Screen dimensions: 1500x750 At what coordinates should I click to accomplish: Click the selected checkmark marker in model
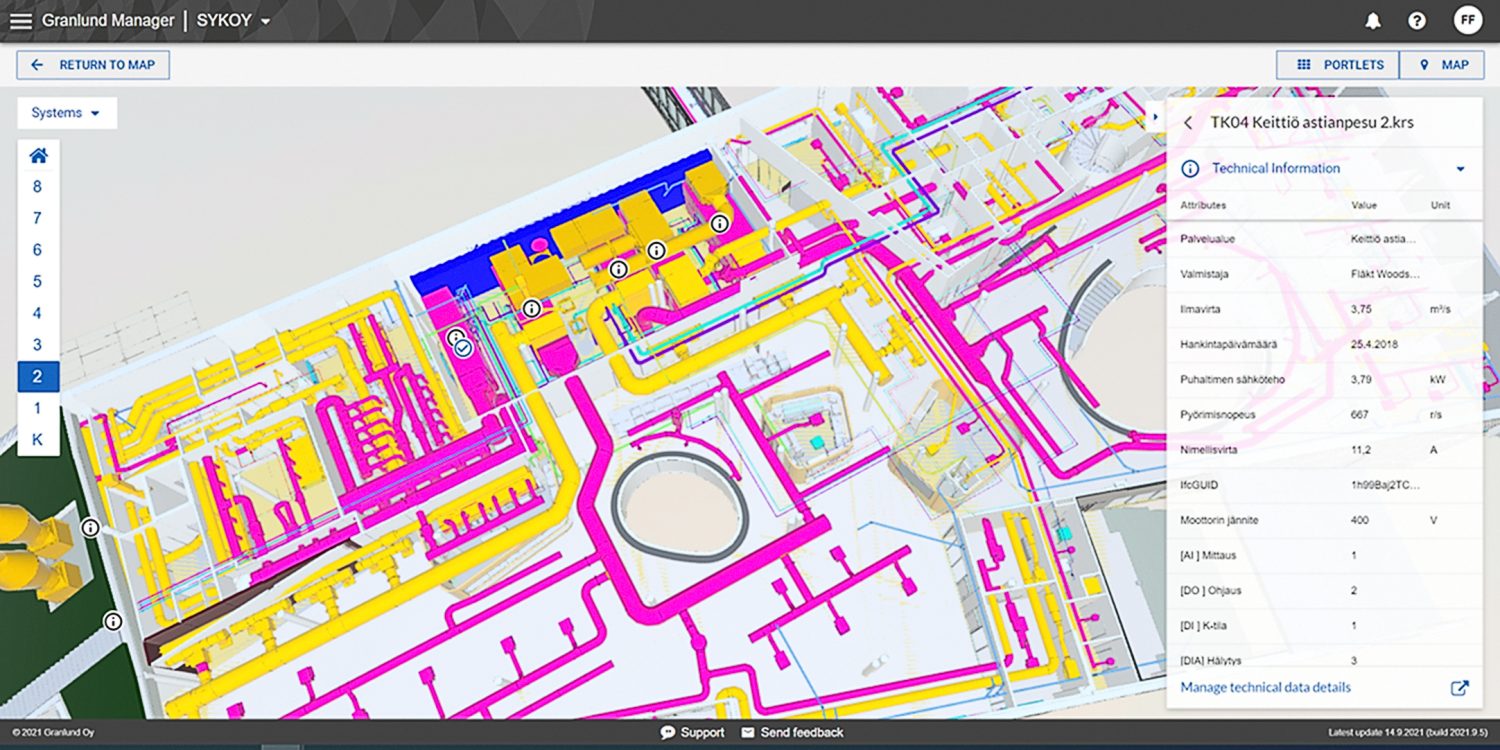tap(463, 348)
